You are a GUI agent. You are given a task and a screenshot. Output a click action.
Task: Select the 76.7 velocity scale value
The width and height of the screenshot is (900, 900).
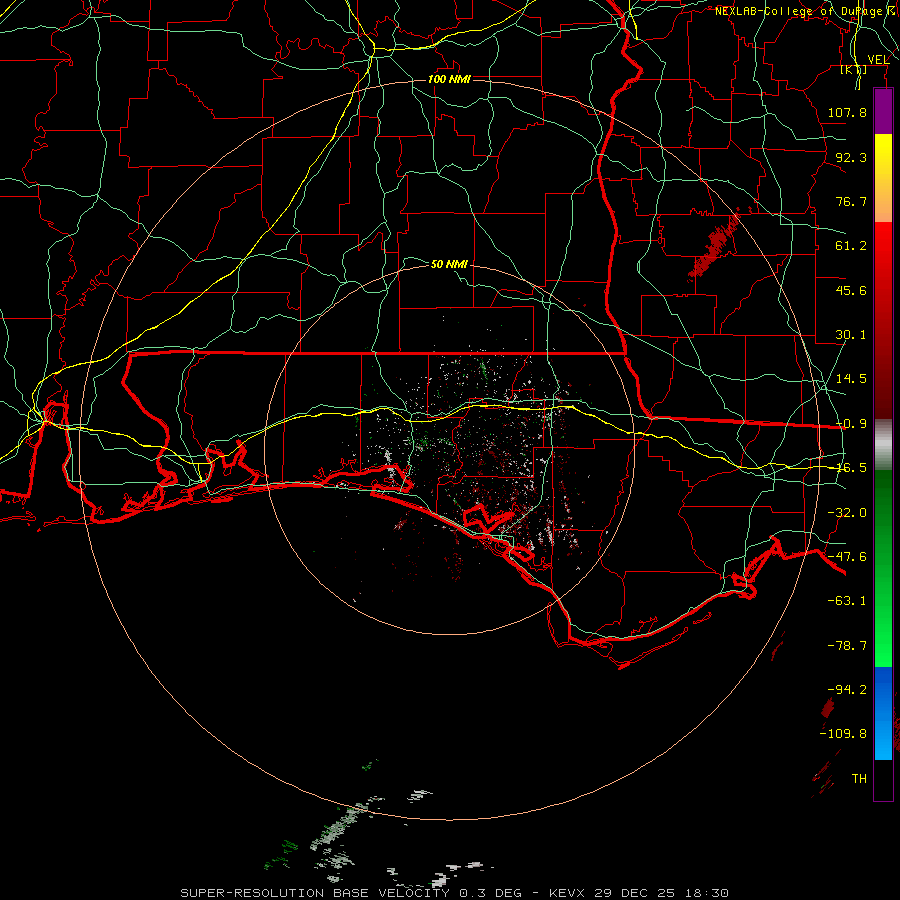851,201
